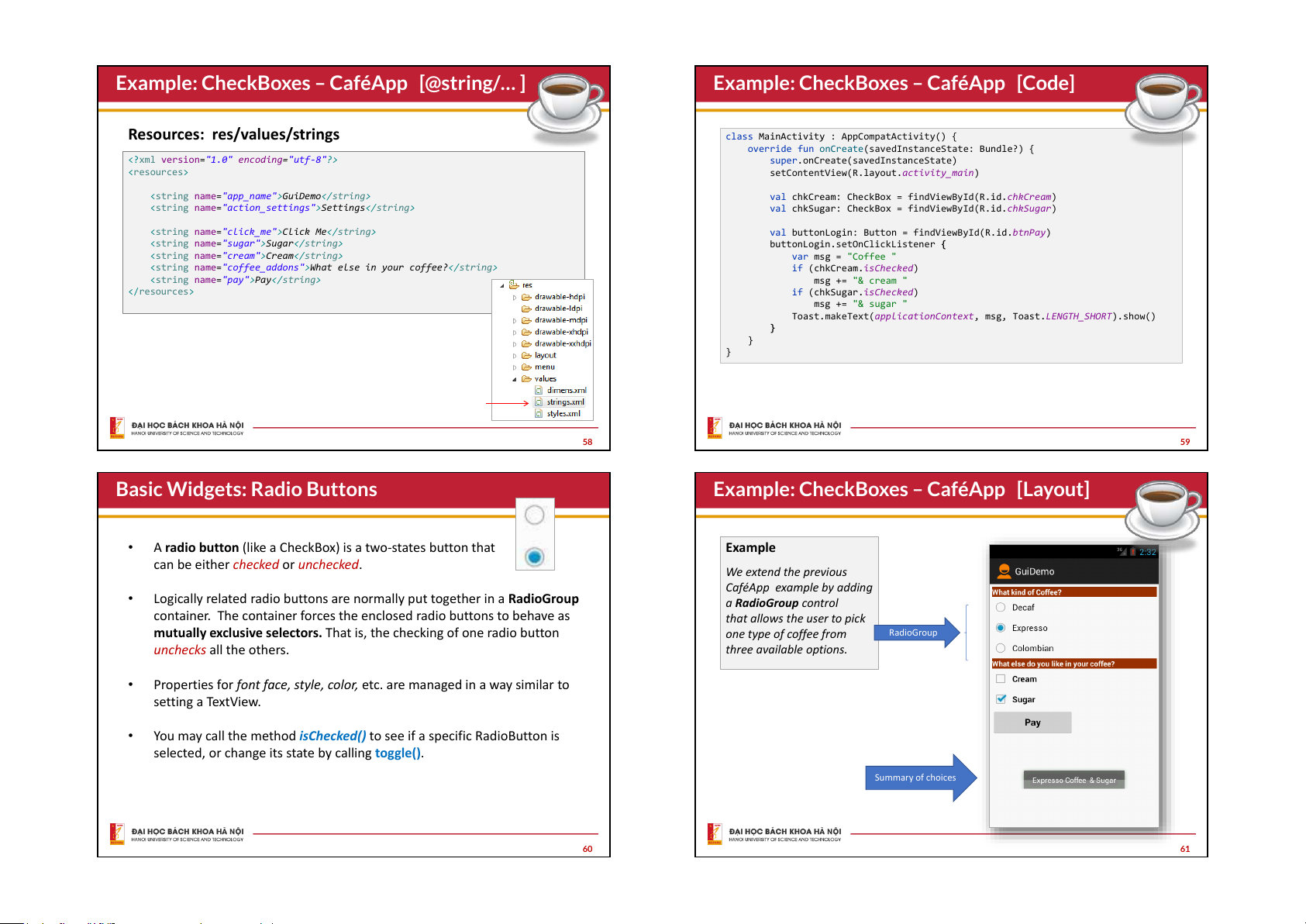Collapse the res folder tree node
Image resolution: width=1306 pixels, height=924 pixels.
tap(502, 285)
